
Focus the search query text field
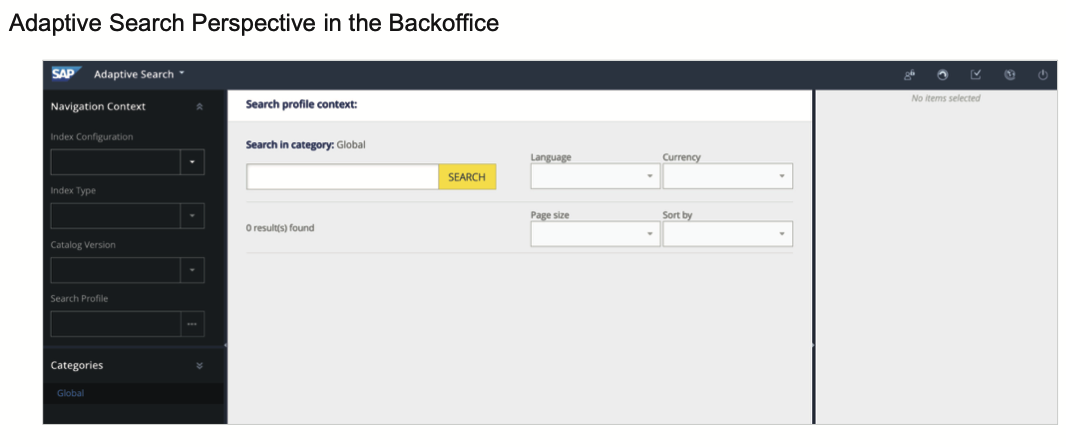click(x=343, y=177)
